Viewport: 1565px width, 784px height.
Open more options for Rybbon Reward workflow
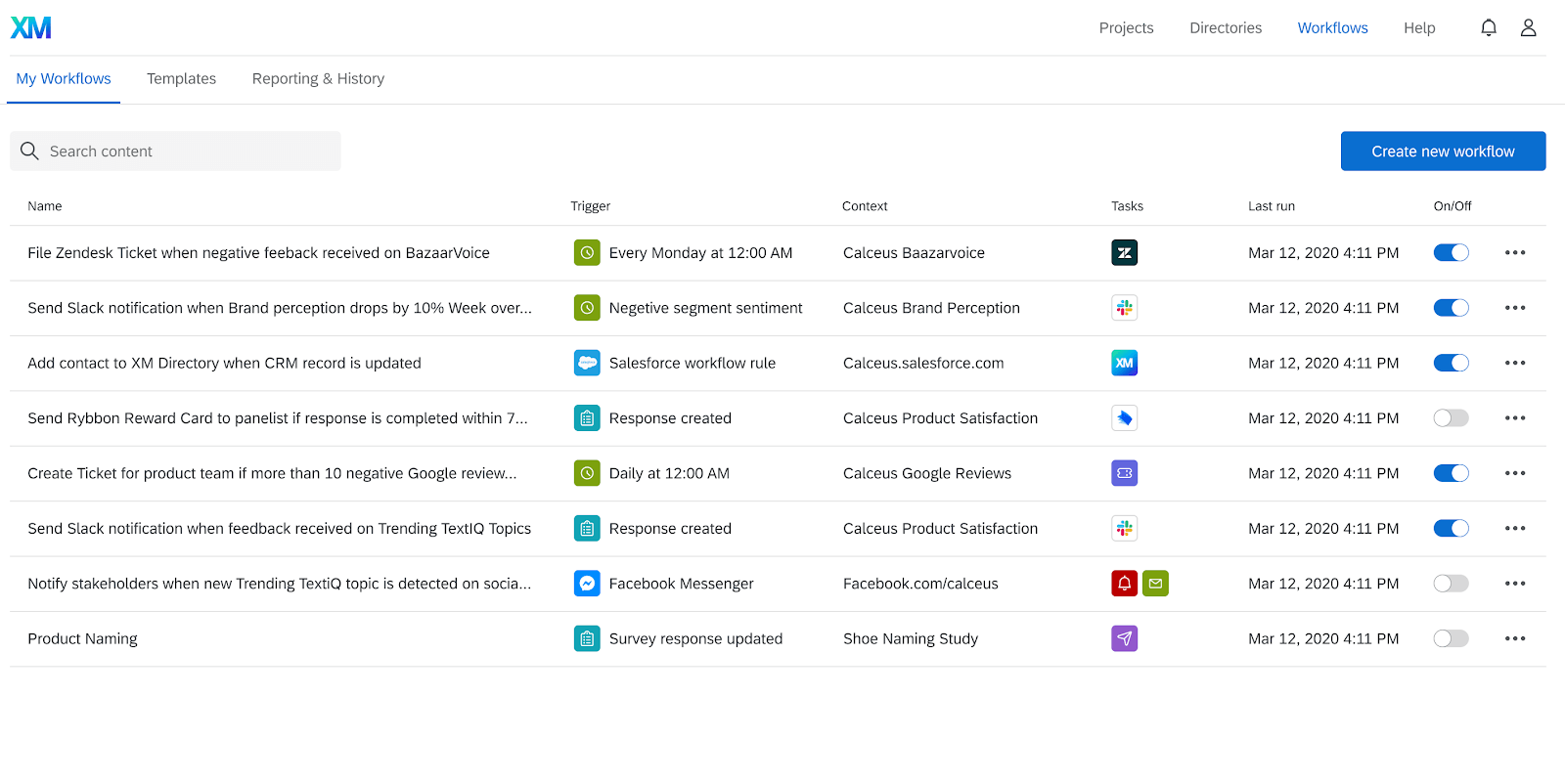1515,418
